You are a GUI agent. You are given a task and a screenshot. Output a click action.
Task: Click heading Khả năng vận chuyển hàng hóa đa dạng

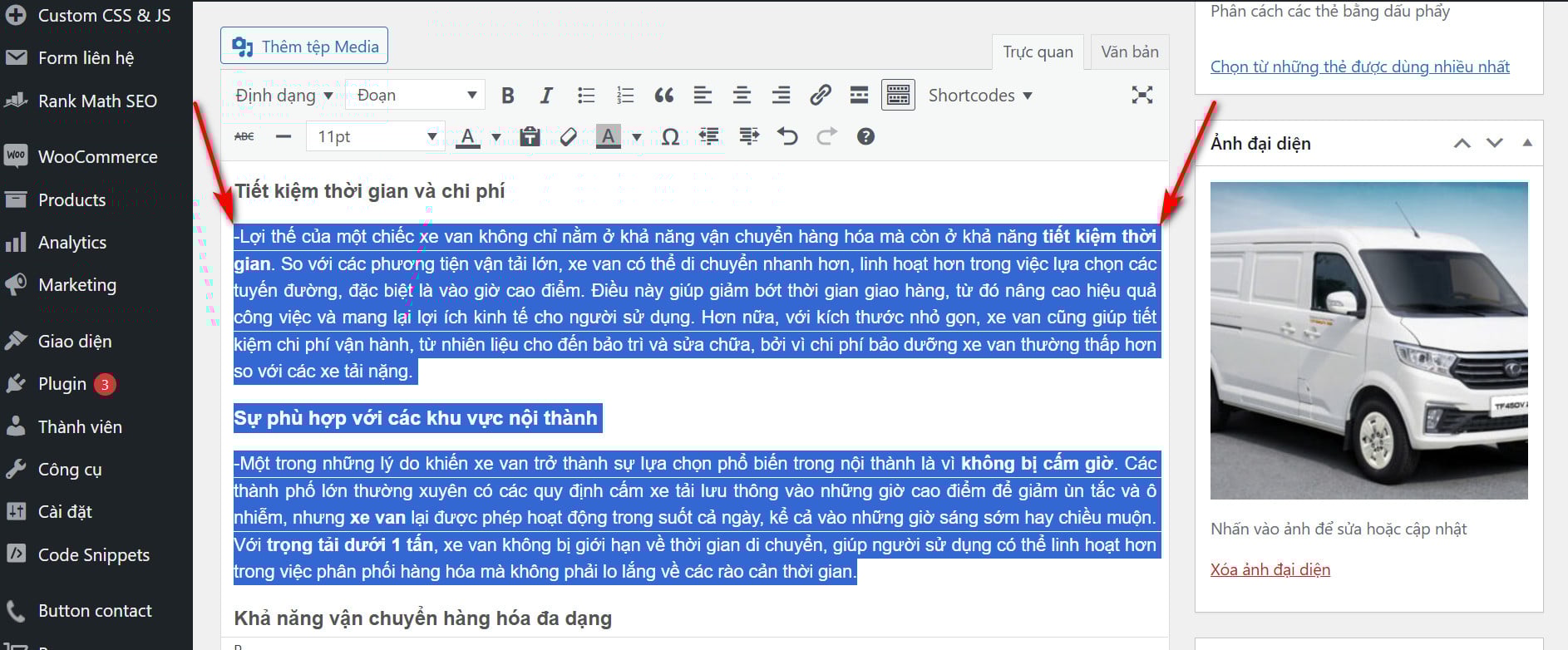click(x=423, y=618)
